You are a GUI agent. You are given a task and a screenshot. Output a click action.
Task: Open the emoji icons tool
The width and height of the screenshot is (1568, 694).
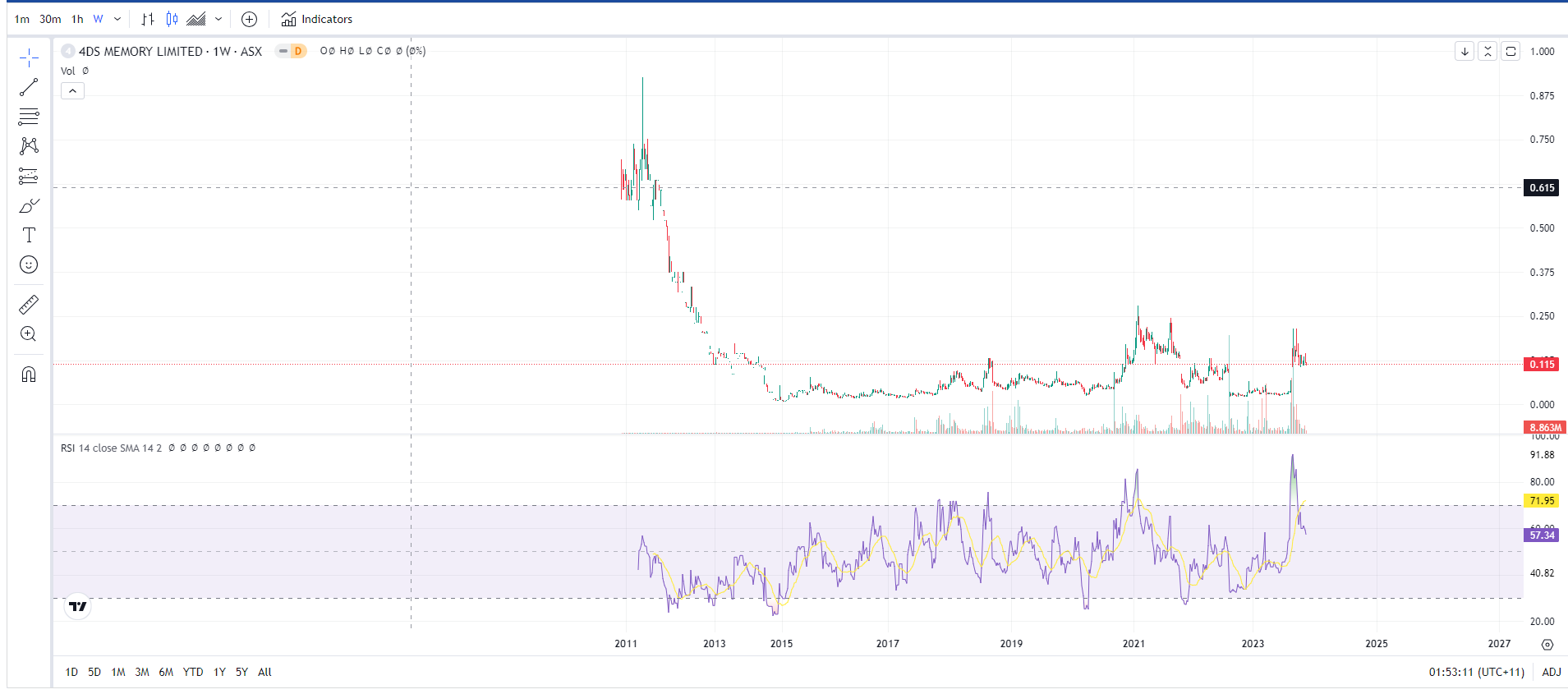(29, 264)
